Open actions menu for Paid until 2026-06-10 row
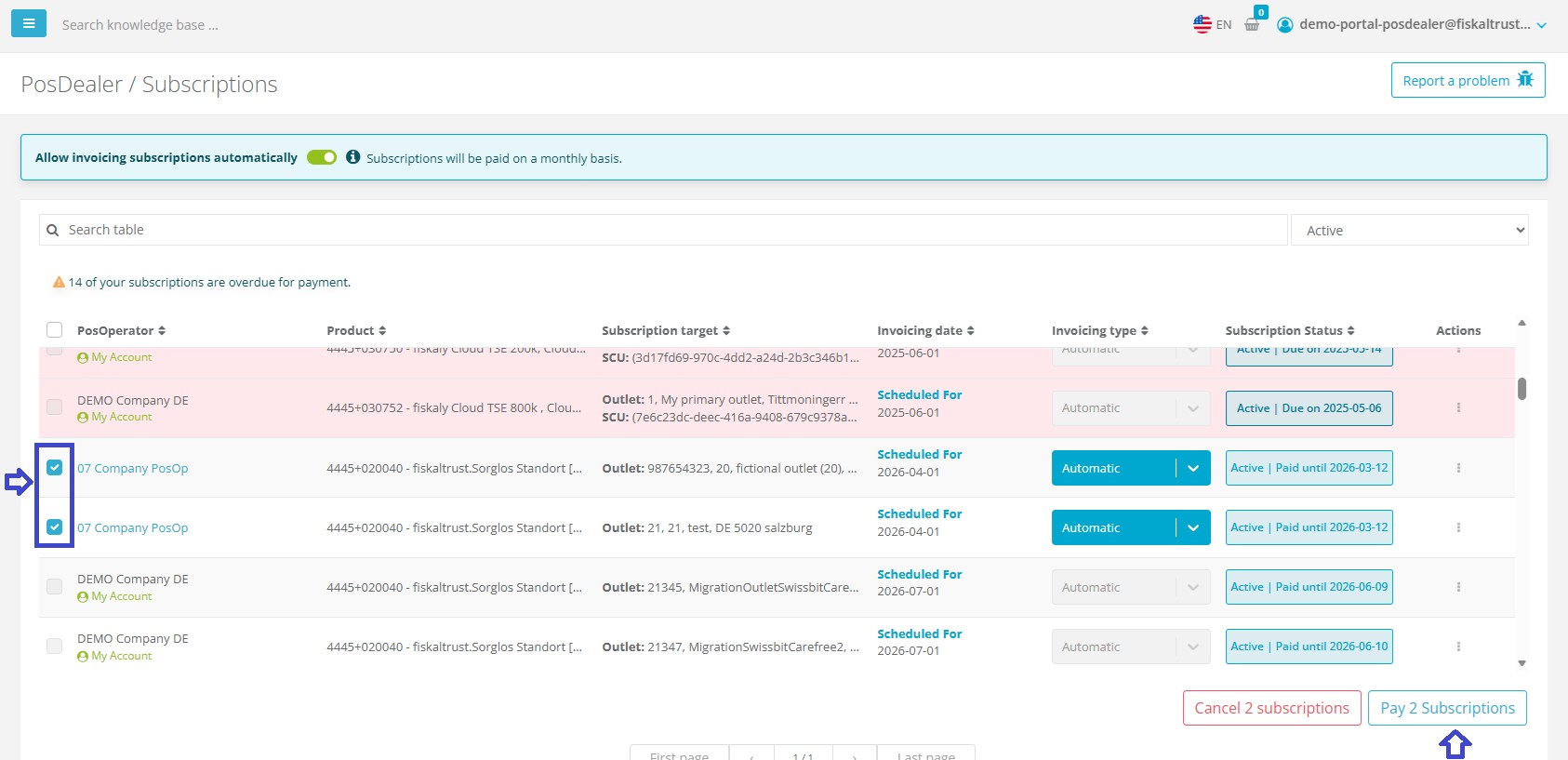Viewport: 1568px width, 760px height. pos(1458,647)
